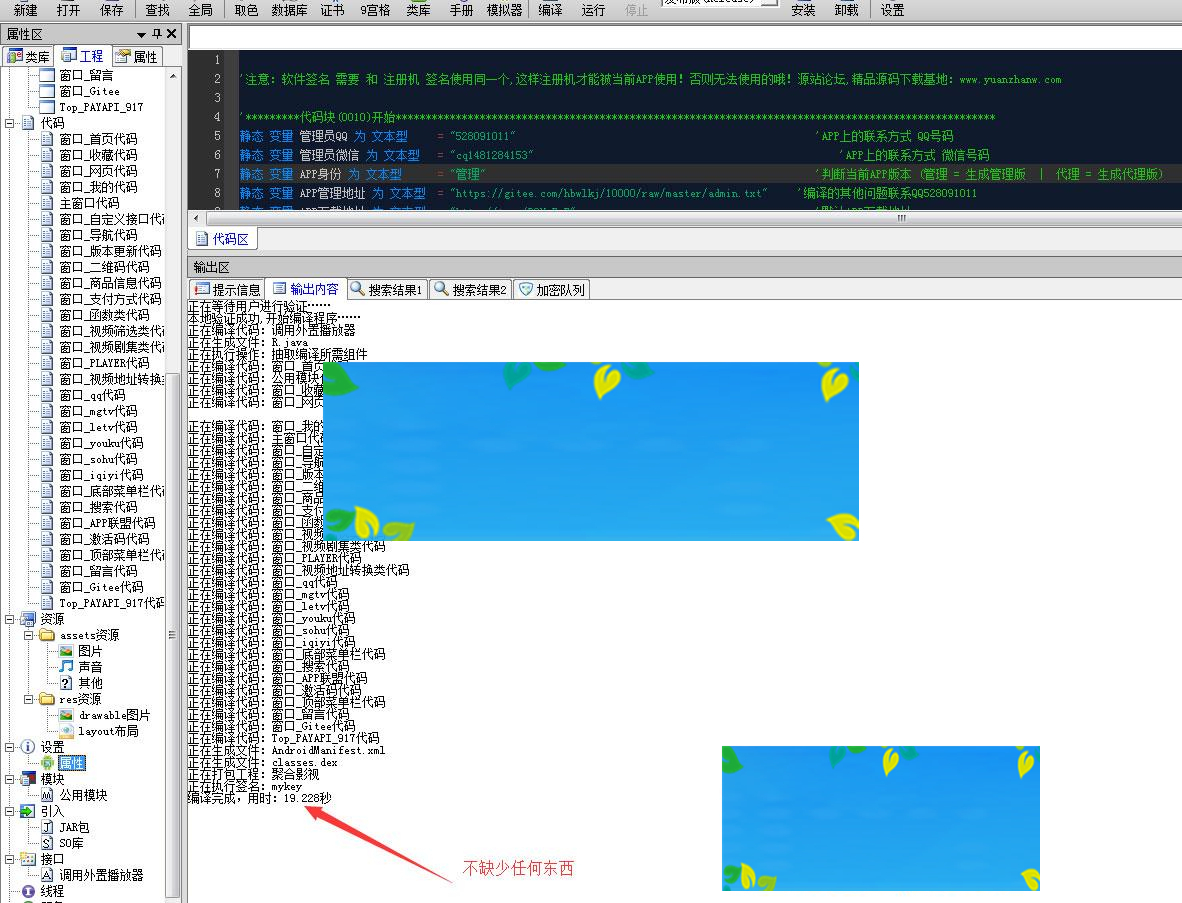This screenshot has height=903, width=1182.
Task: Open the 属性区 panel dropdown arrow
Action: [x=141, y=35]
